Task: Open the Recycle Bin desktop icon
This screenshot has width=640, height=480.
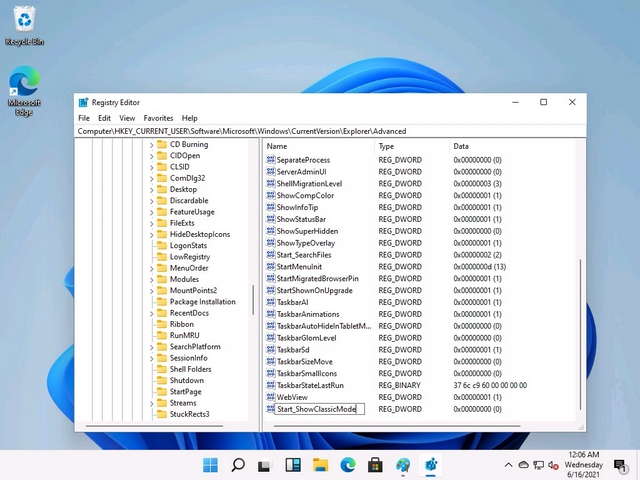Action: click(24, 22)
